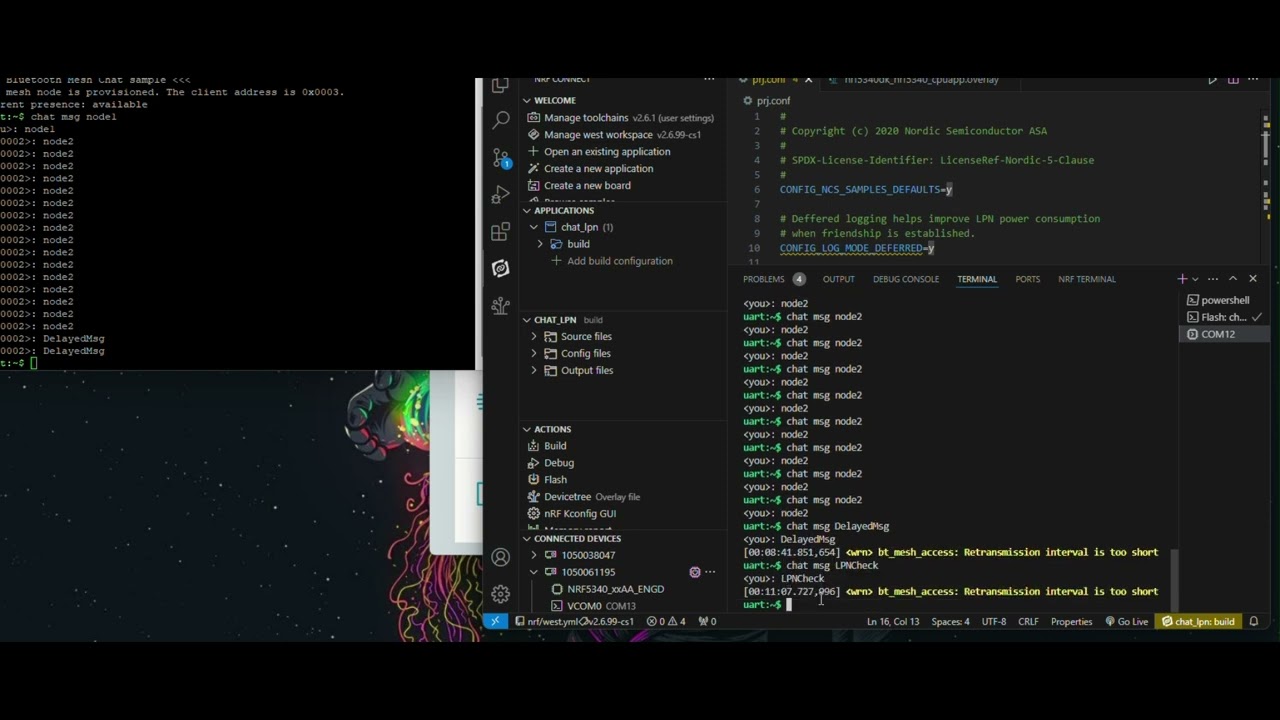The image size is (1280, 720).
Task: Open nRF Kconfig GUI action
Action: [x=580, y=514]
